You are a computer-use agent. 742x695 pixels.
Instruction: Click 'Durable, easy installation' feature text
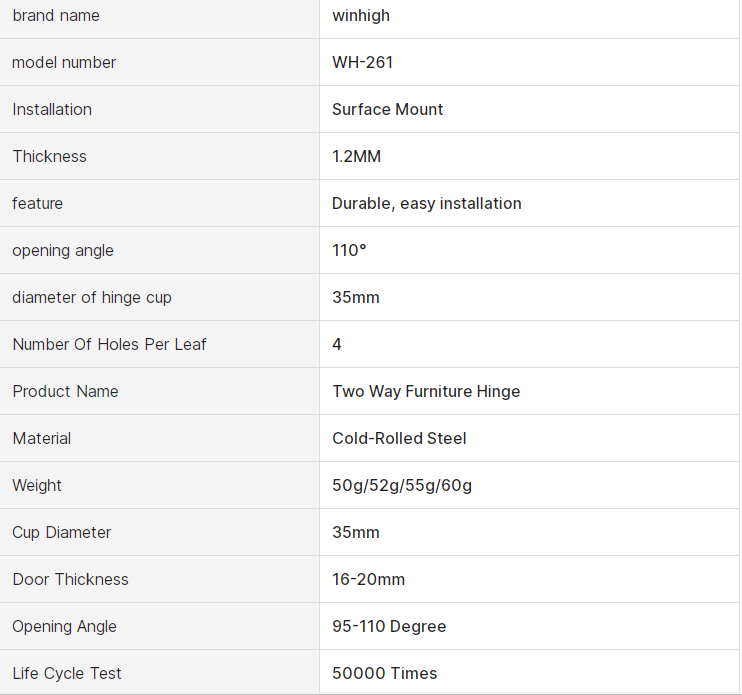(426, 203)
